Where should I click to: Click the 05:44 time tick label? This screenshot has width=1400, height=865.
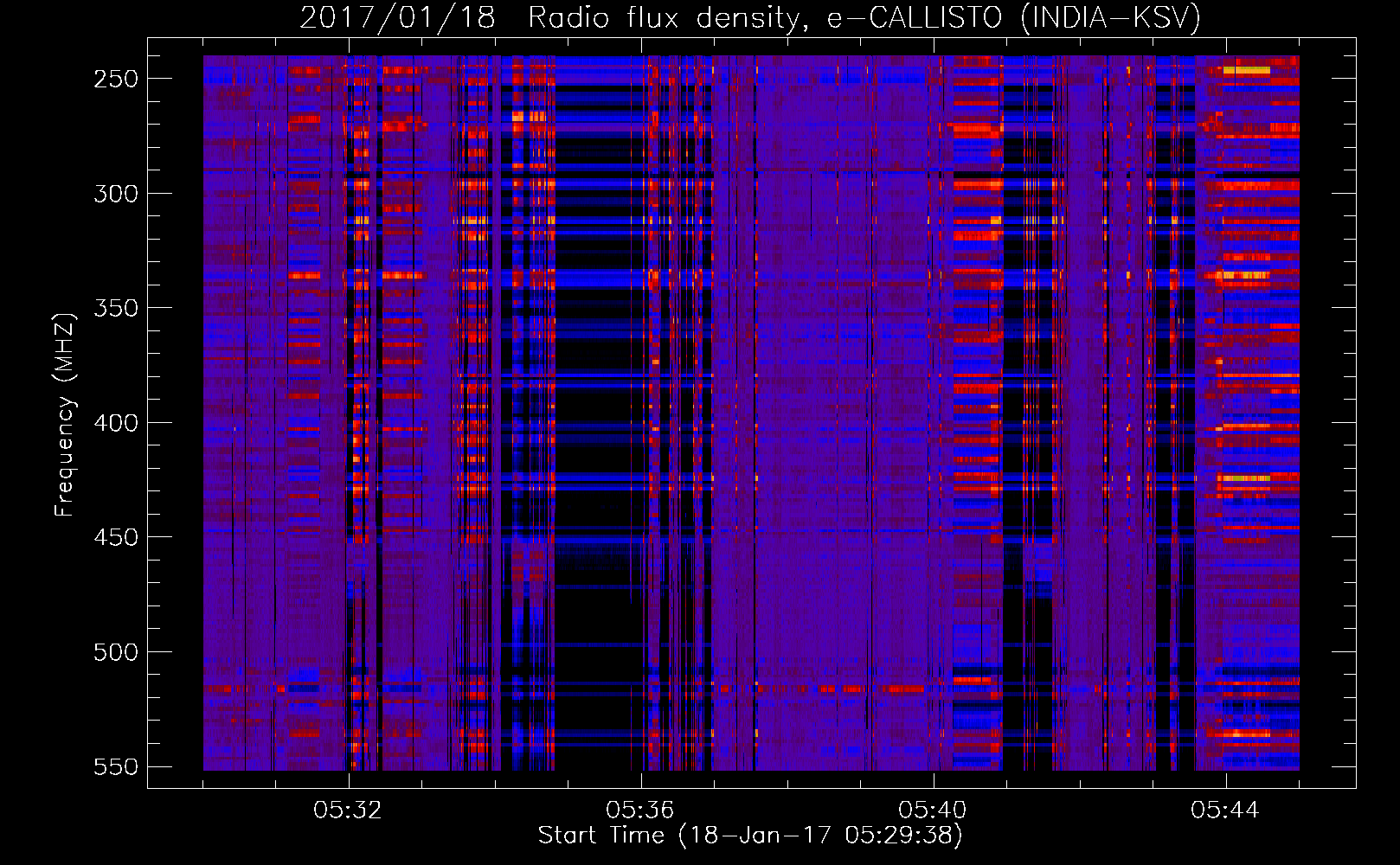(1225, 811)
